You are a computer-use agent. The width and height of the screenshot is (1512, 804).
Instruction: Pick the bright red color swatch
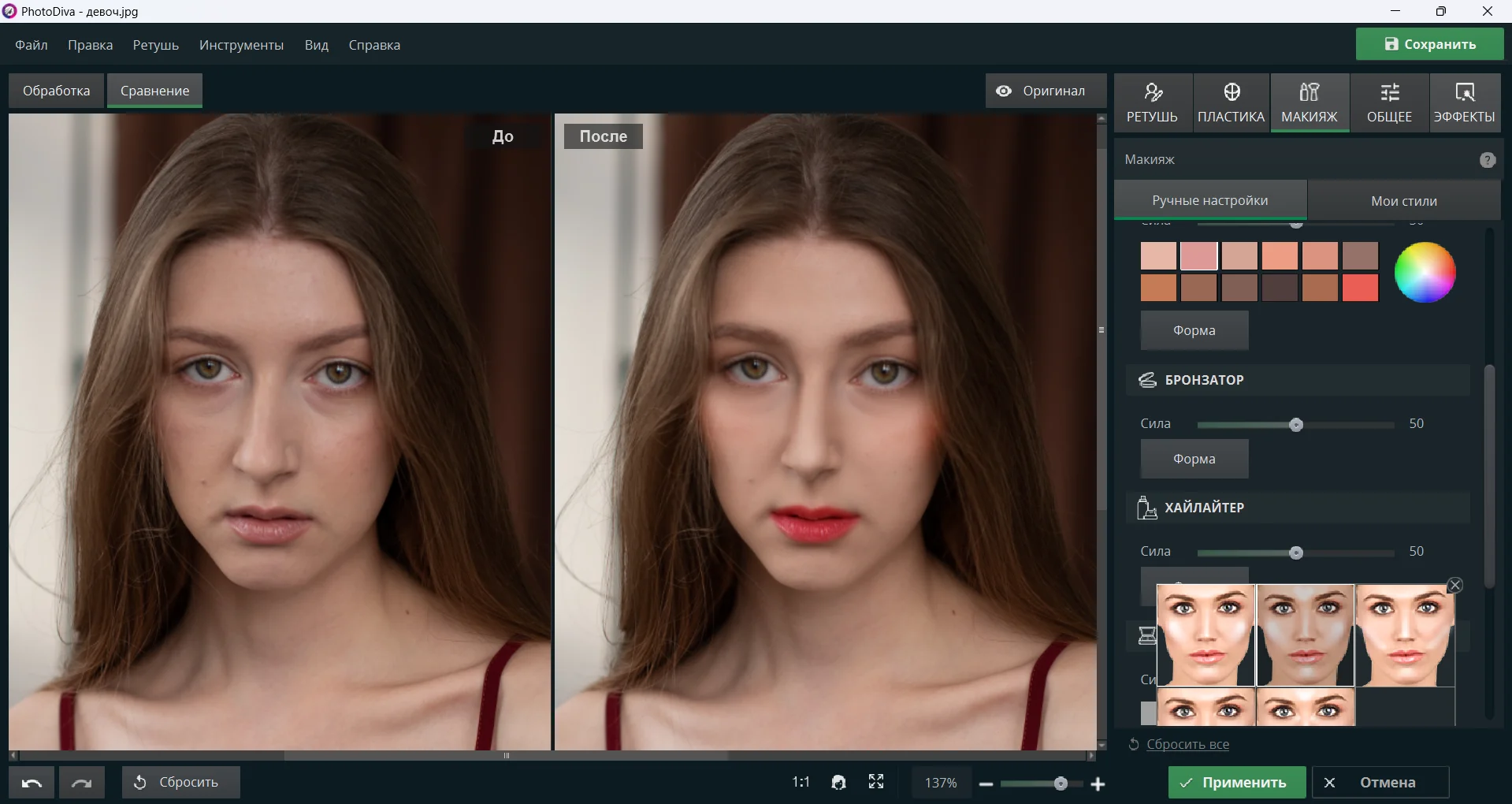pyautogui.click(x=1360, y=288)
